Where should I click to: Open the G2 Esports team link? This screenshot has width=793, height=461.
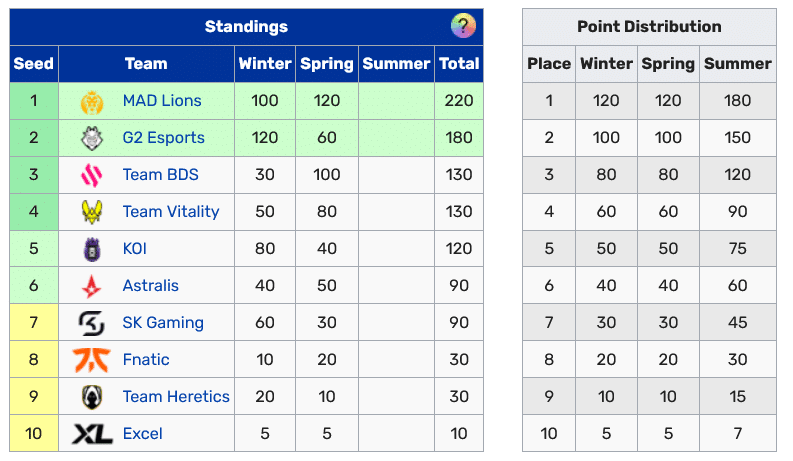pyautogui.click(x=163, y=138)
